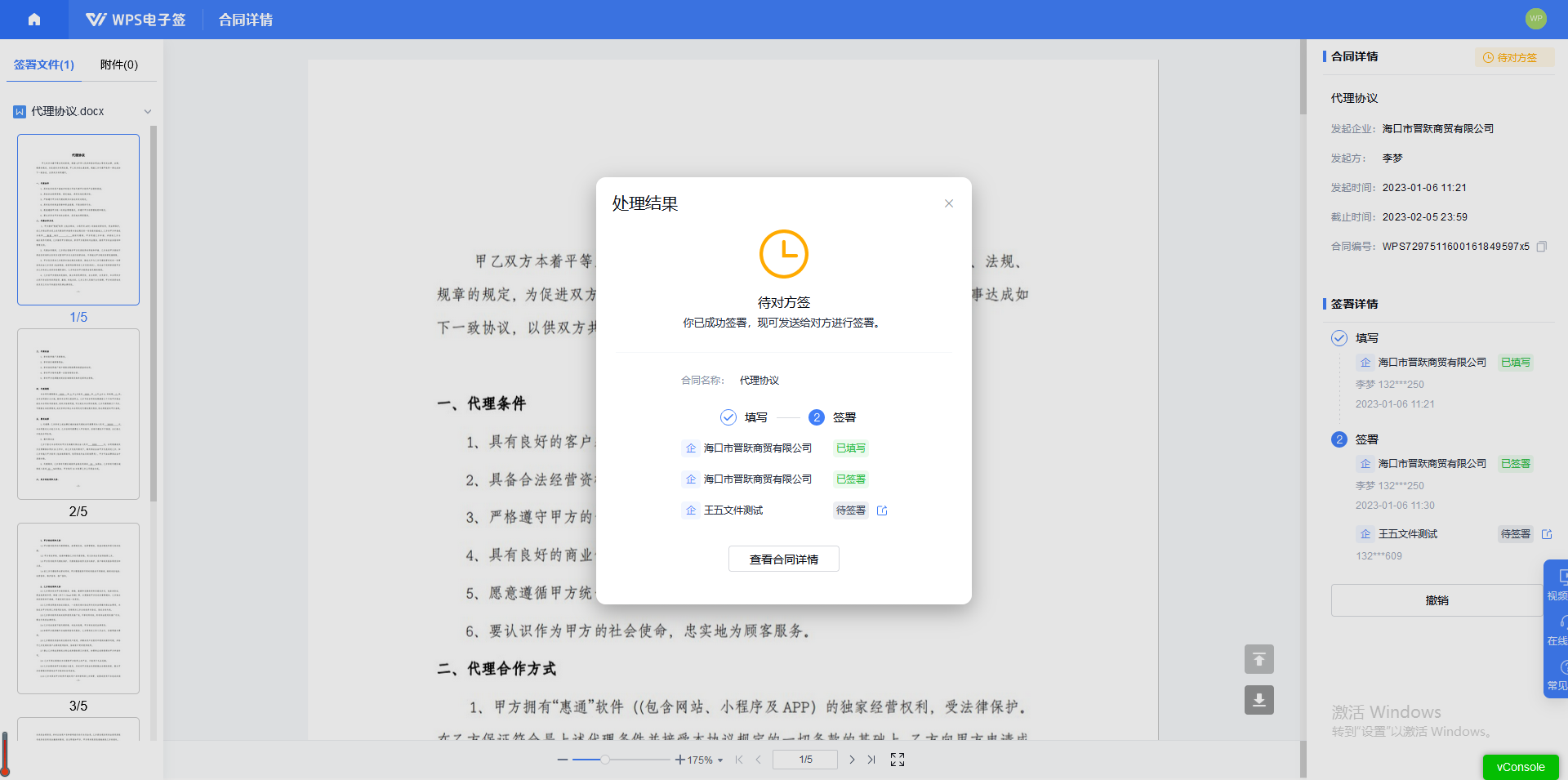Click the 撤销 button to revoke contract

pyautogui.click(x=1437, y=600)
